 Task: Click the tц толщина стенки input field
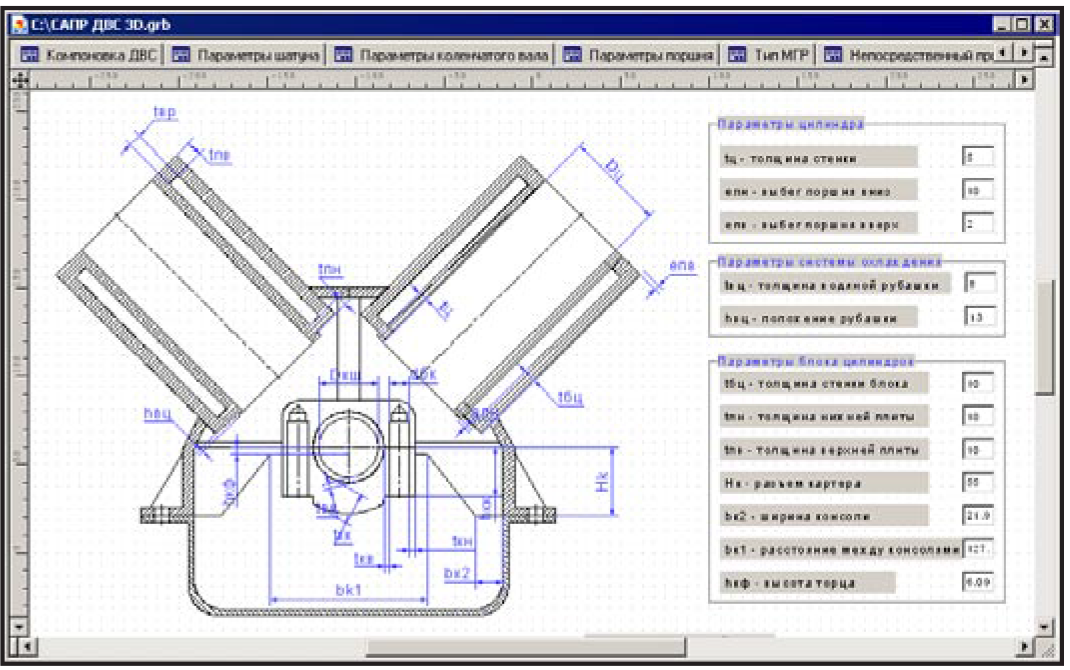[977, 157]
